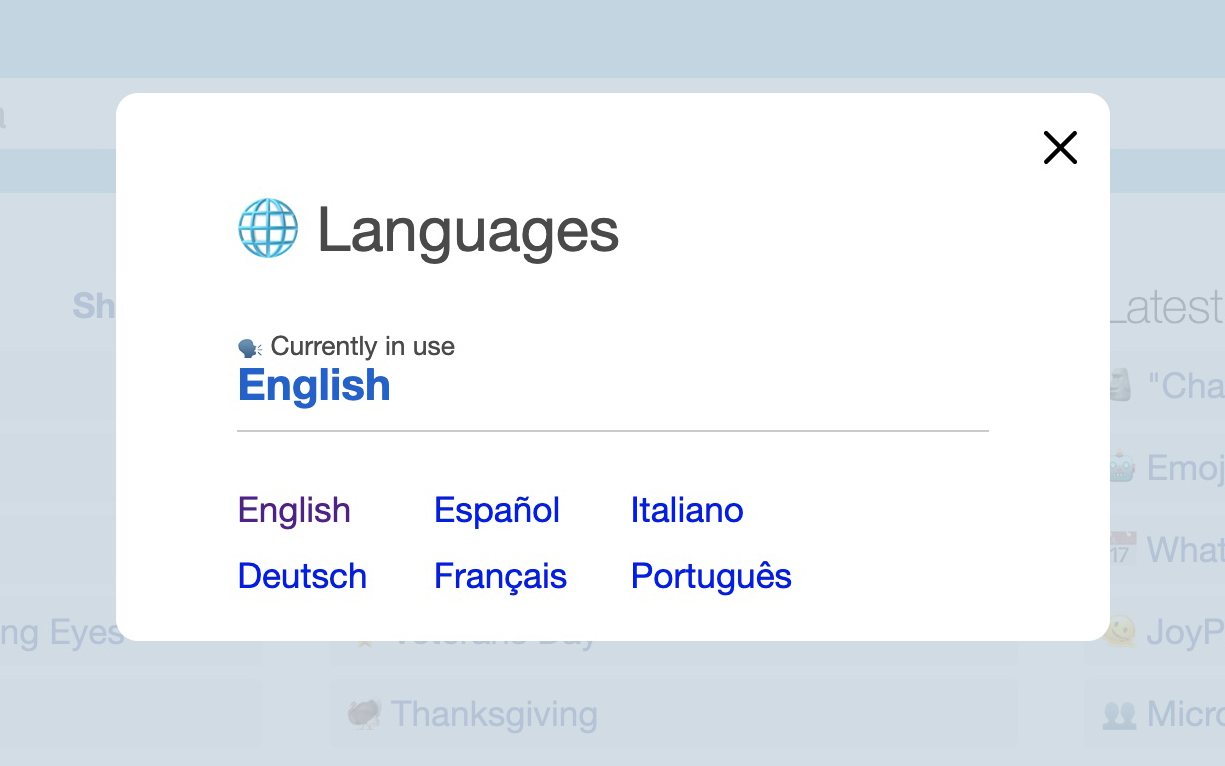Click the robot emoji icon
Screen dimensions: 1225x766
click(x=1122, y=467)
